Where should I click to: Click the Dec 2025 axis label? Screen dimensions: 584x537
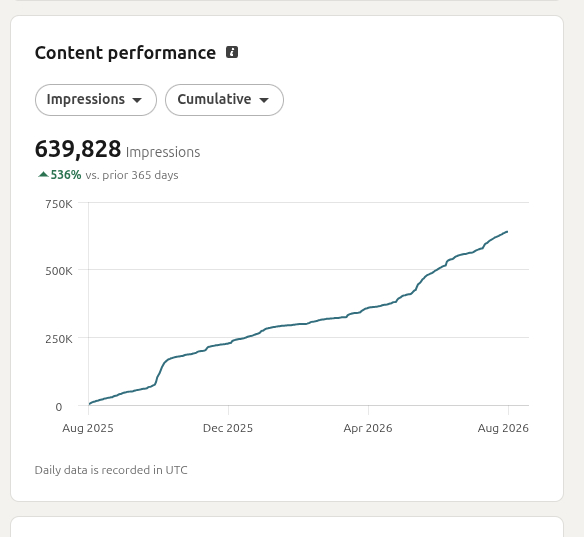tap(228, 428)
